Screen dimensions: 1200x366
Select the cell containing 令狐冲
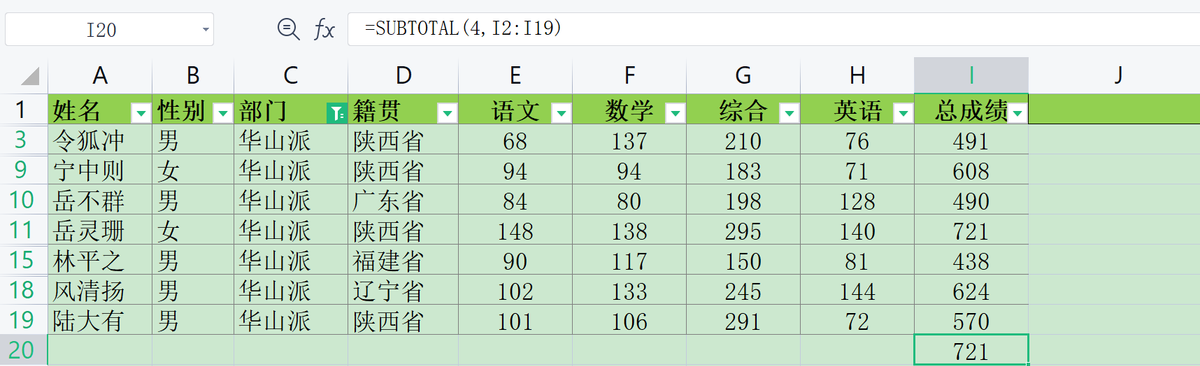coord(99,142)
